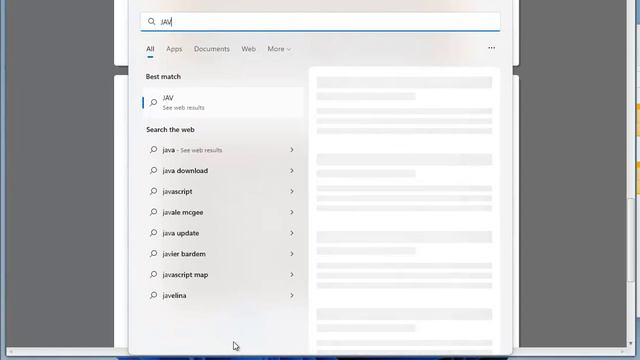Click search icon beside java web results
Screen dimensions: 640x360
click(x=153, y=149)
